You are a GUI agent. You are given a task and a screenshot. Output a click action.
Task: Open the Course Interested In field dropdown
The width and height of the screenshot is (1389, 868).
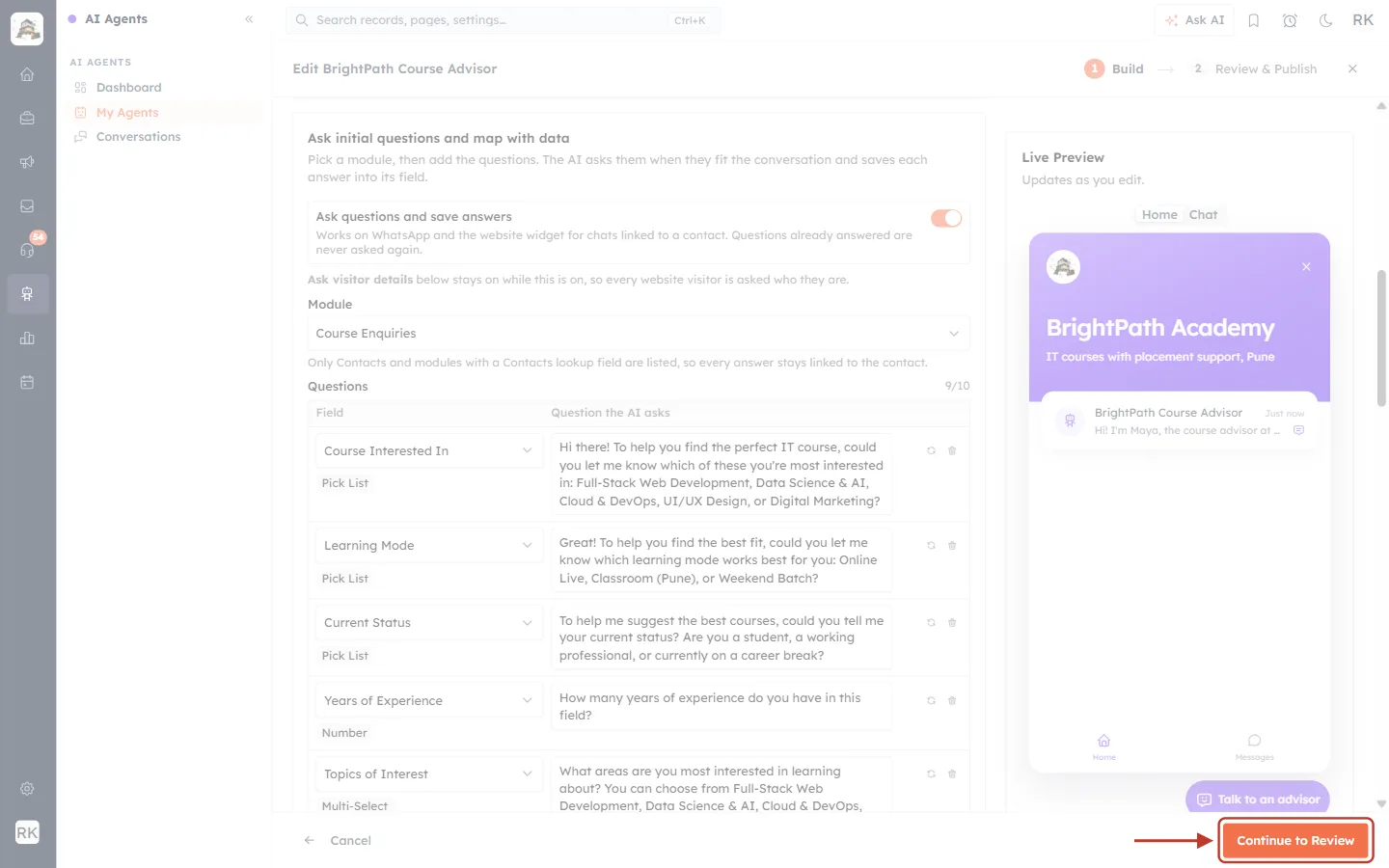coord(429,450)
